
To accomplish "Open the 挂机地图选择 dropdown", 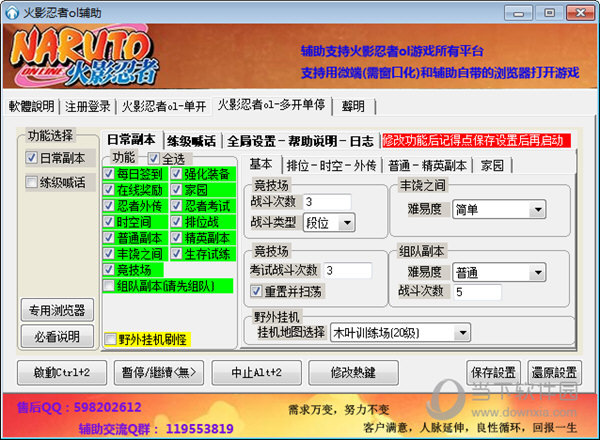I will pyautogui.click(x=400, y=333).
